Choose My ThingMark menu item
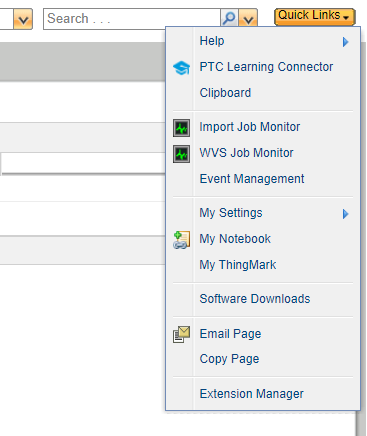Viewport: 367px width, 436px height. point(238,265)
